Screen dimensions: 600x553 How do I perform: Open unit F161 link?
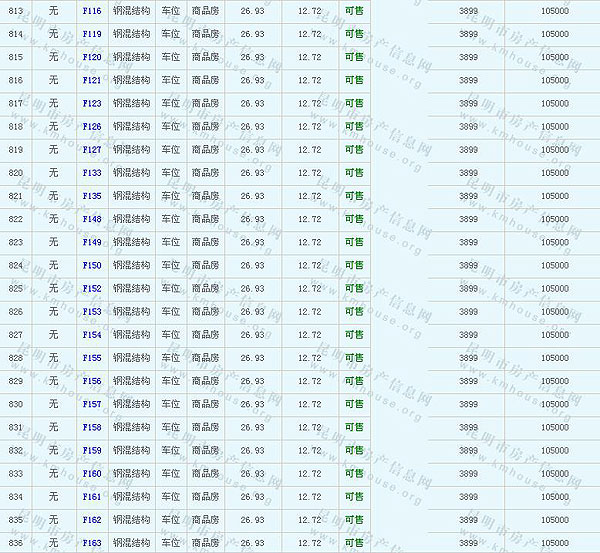click(x=92, y=496)
